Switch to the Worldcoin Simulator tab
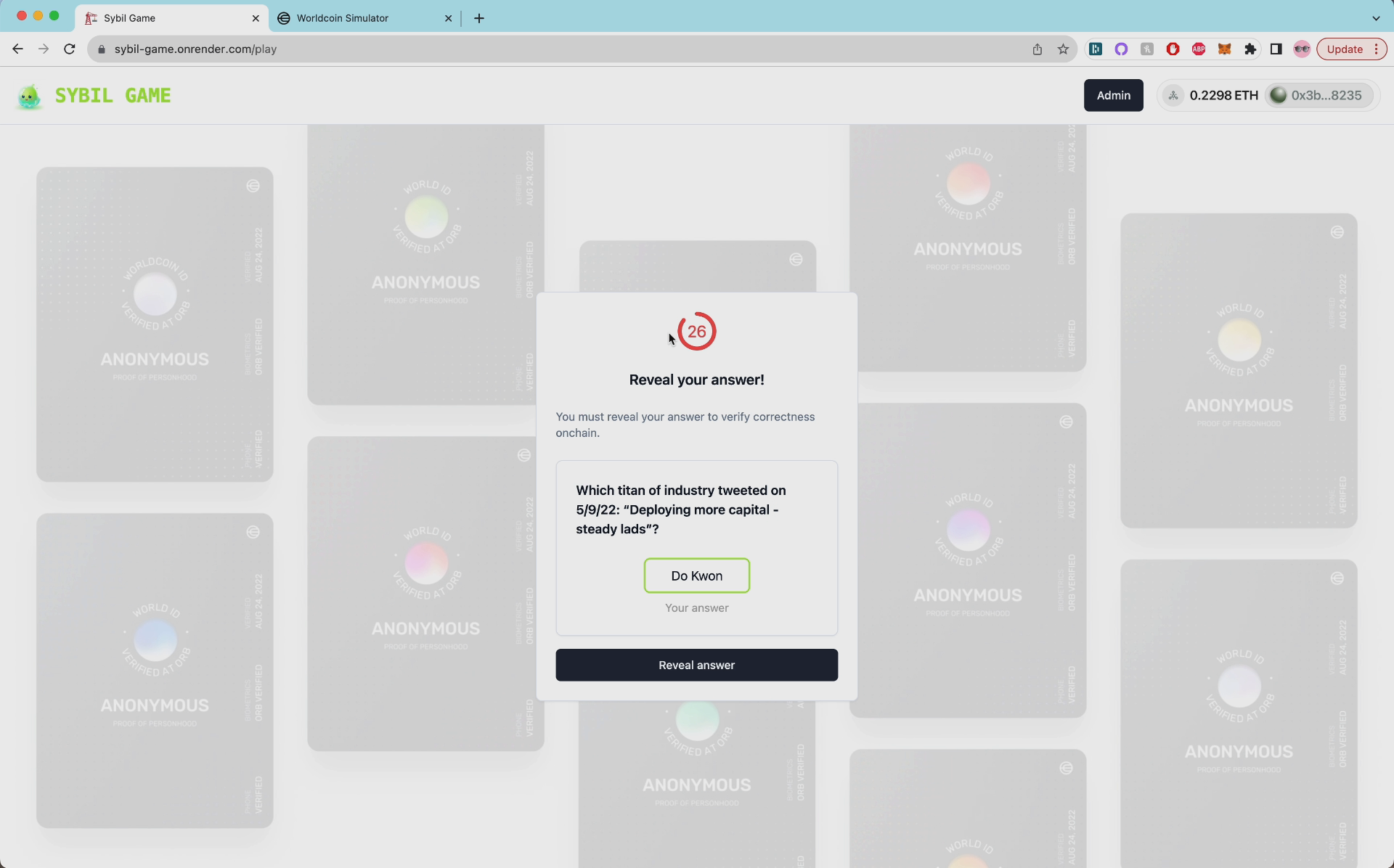 [364, 18]
